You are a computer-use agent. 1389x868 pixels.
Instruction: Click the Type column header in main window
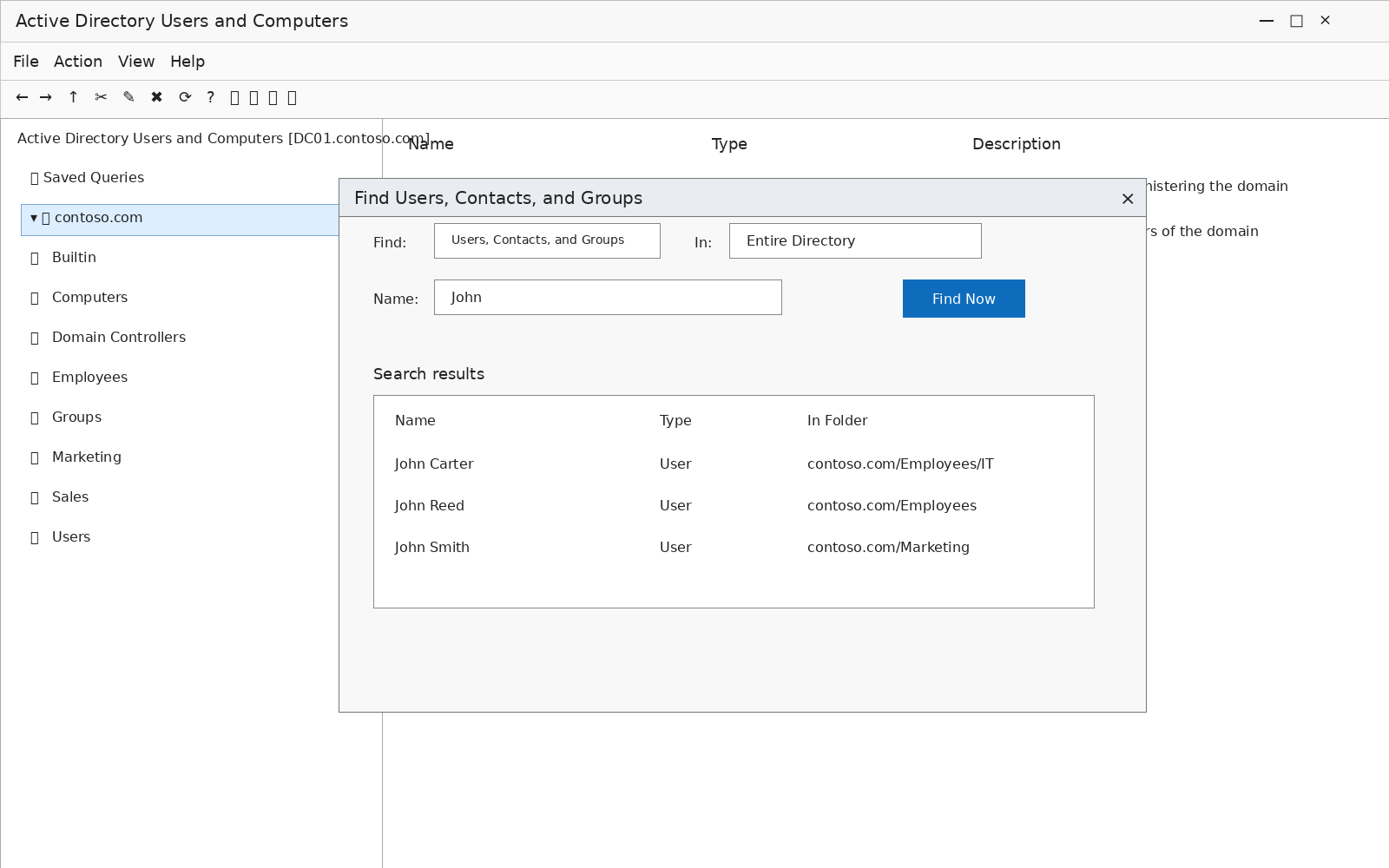[x=729, y=144]
